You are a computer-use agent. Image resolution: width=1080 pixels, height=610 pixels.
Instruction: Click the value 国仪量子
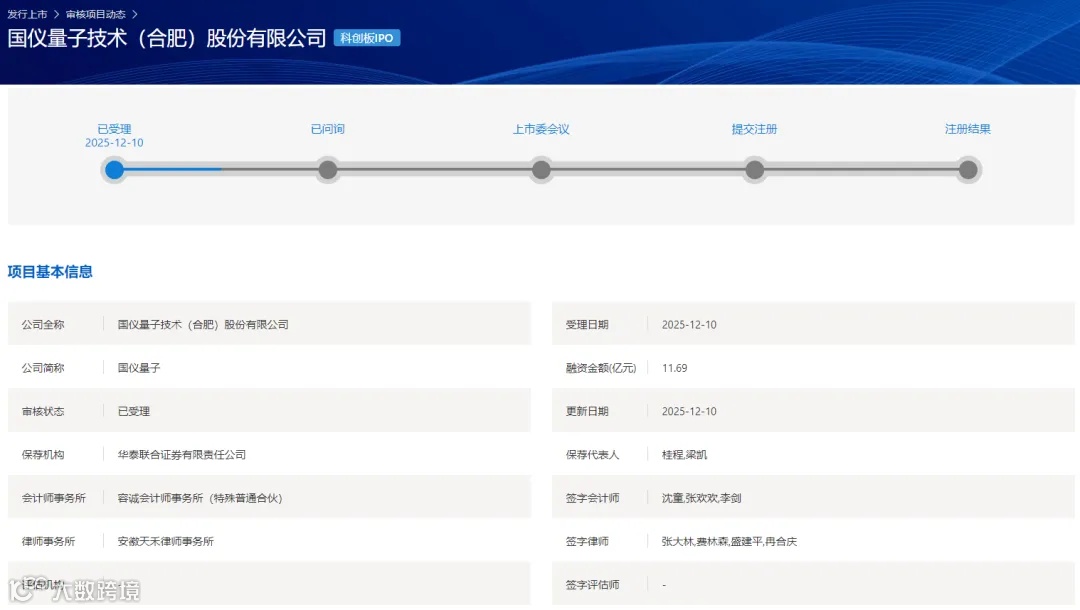click(138, 368)
